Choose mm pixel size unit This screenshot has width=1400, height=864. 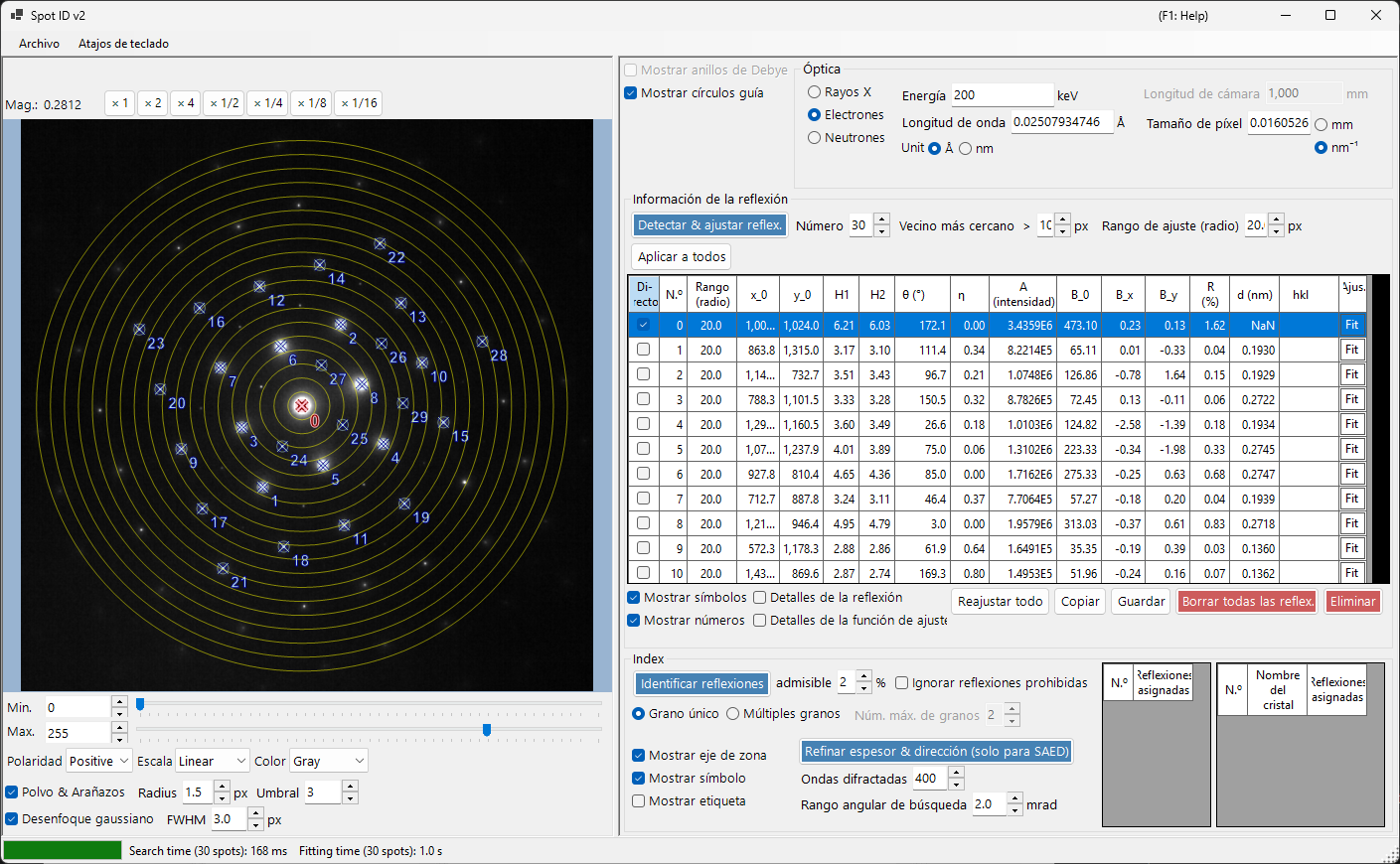1322,125
